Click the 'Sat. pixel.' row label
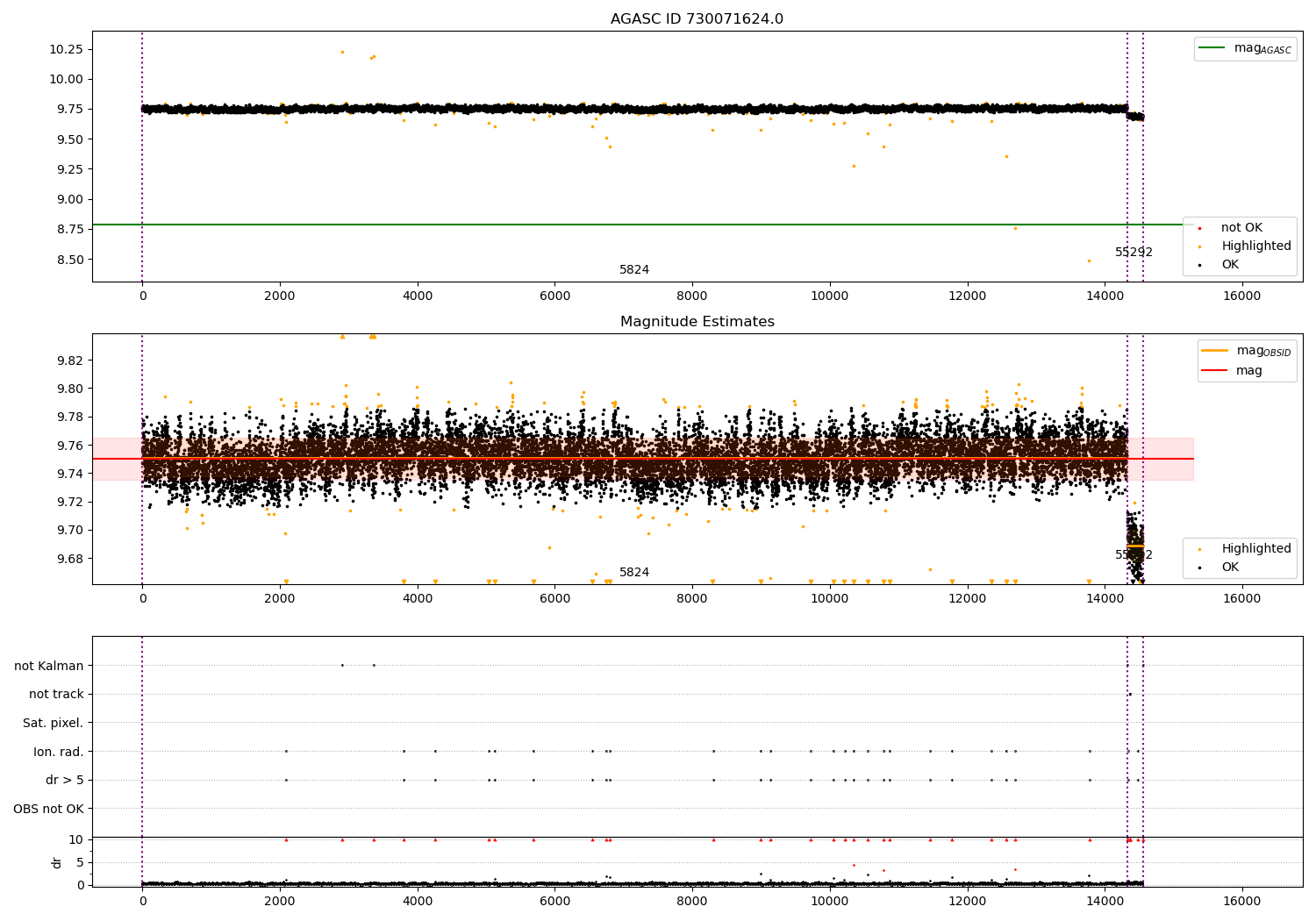Screen dimensions: 1316x921 coord(53,723)
